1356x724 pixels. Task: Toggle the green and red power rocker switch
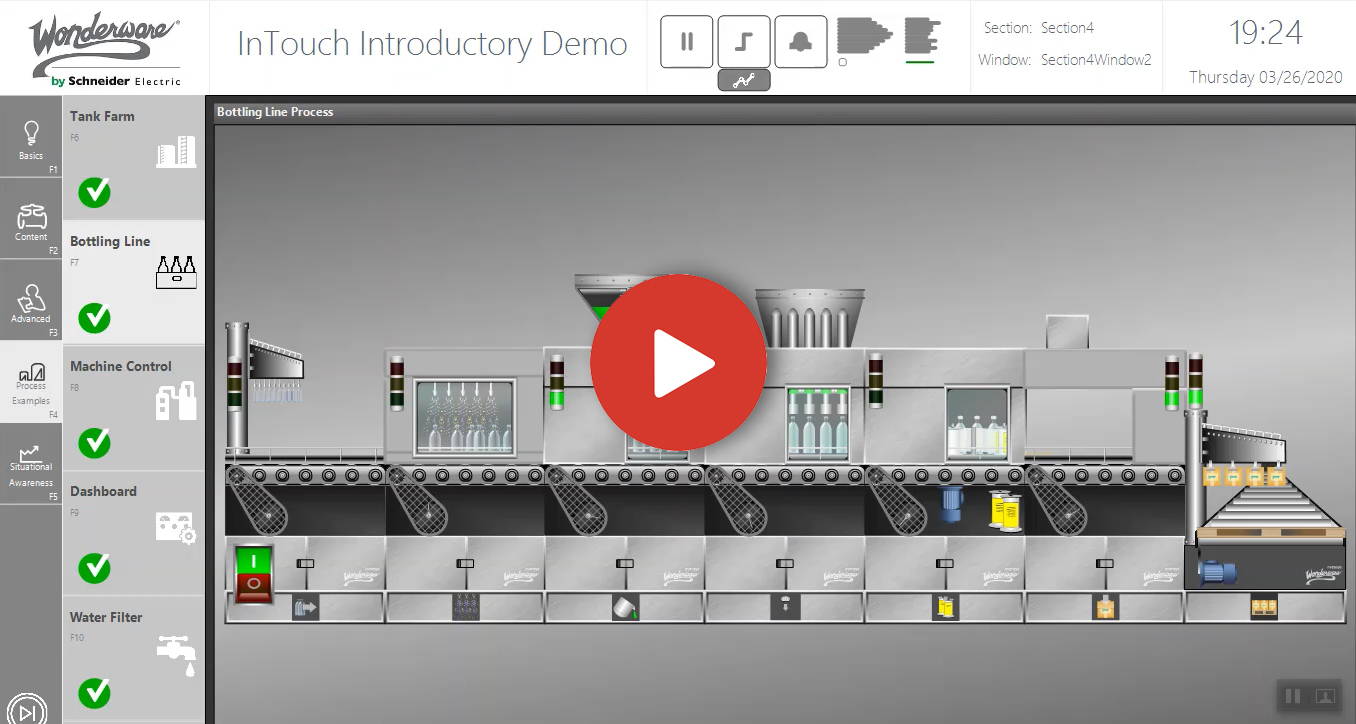(254, 574)
